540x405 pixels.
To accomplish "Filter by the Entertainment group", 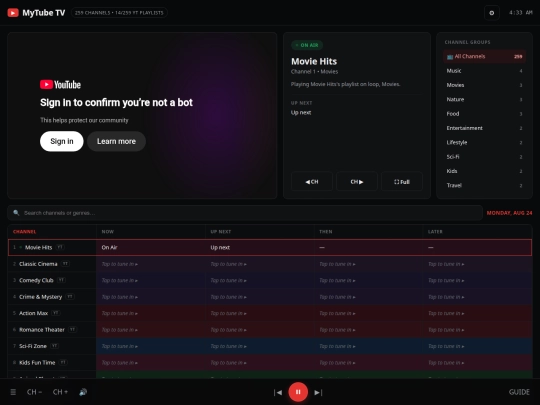I will tap(484, 128).
